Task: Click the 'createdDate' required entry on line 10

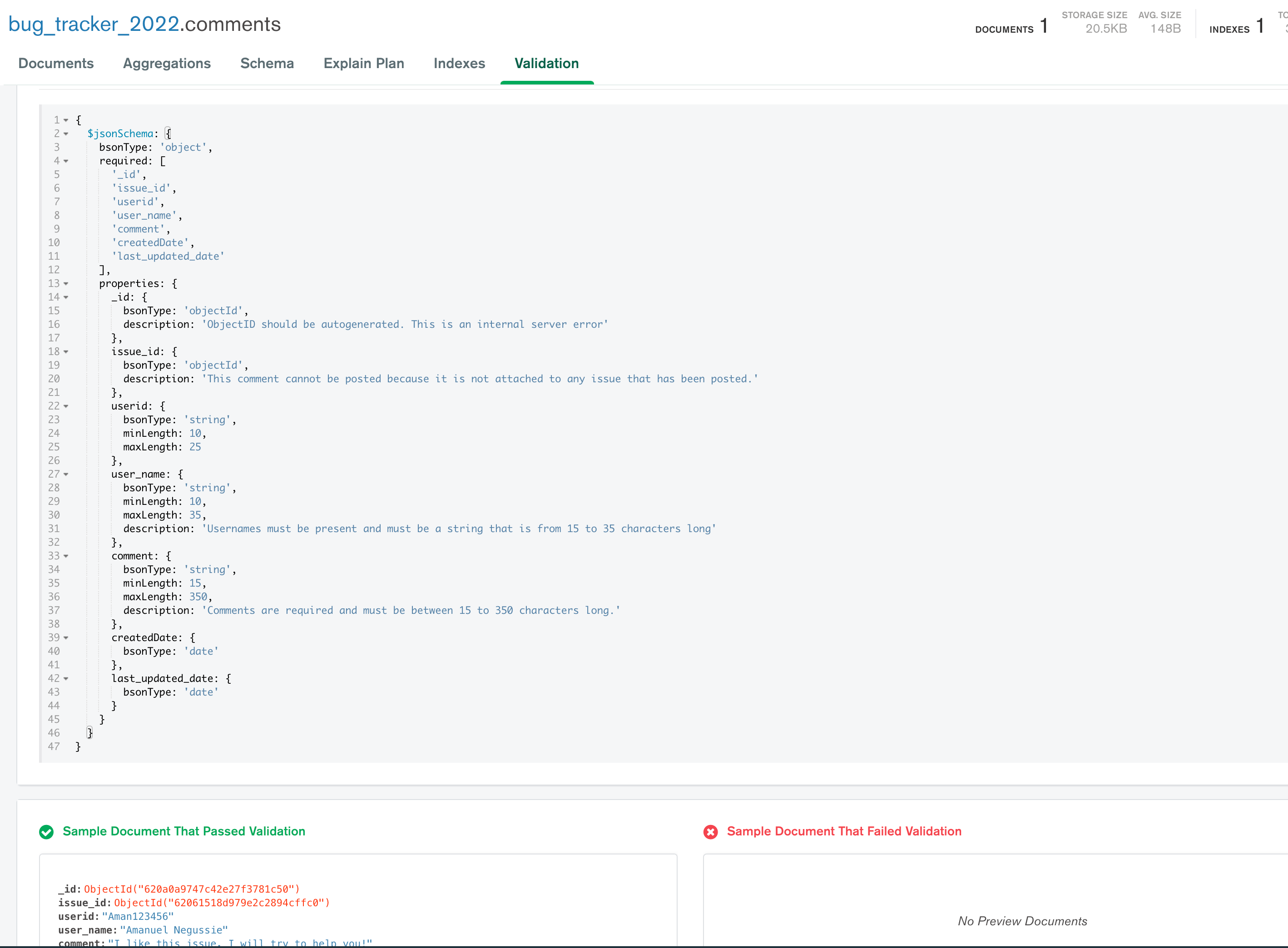Action: tap(150, 243)
